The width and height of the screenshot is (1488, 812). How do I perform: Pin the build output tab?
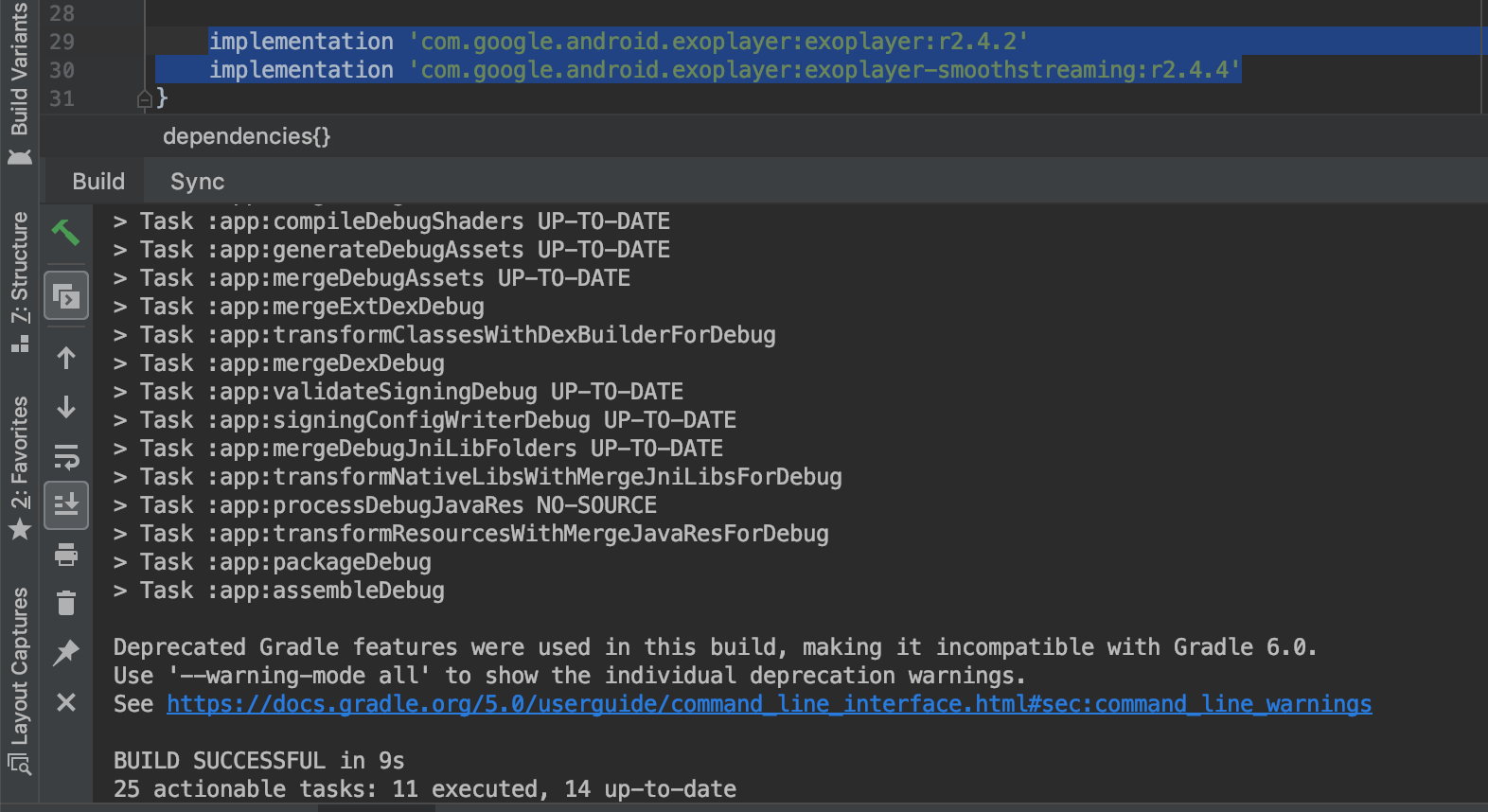pyautogui.click(x=66, y=652)
